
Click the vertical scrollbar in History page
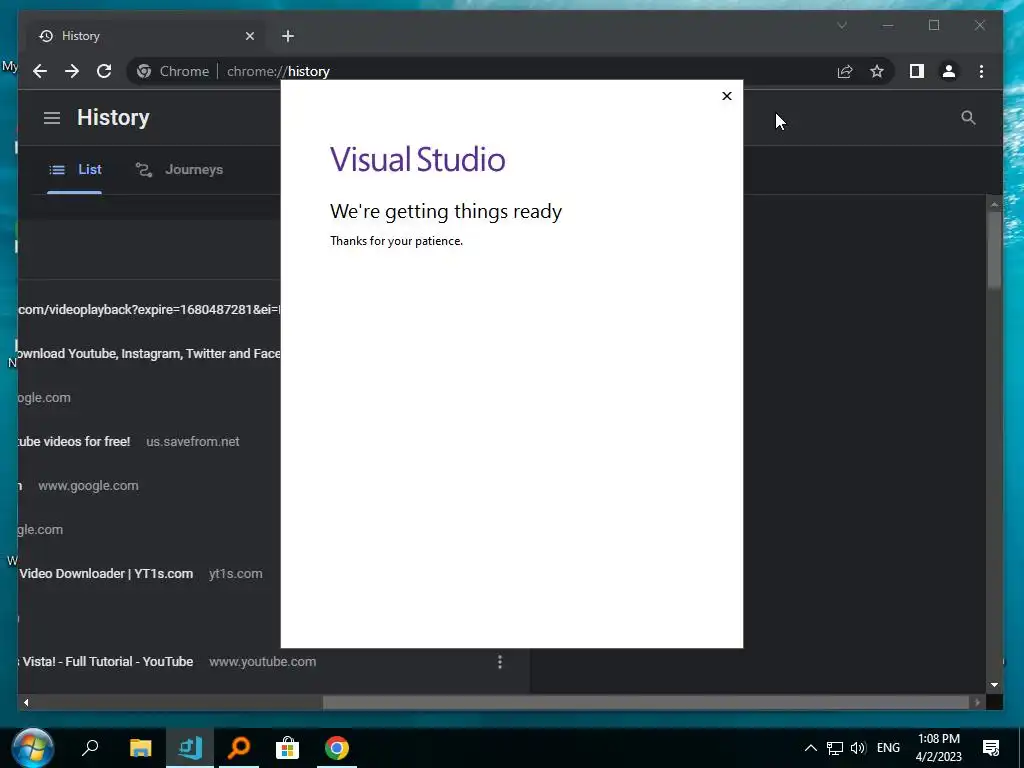994,249
